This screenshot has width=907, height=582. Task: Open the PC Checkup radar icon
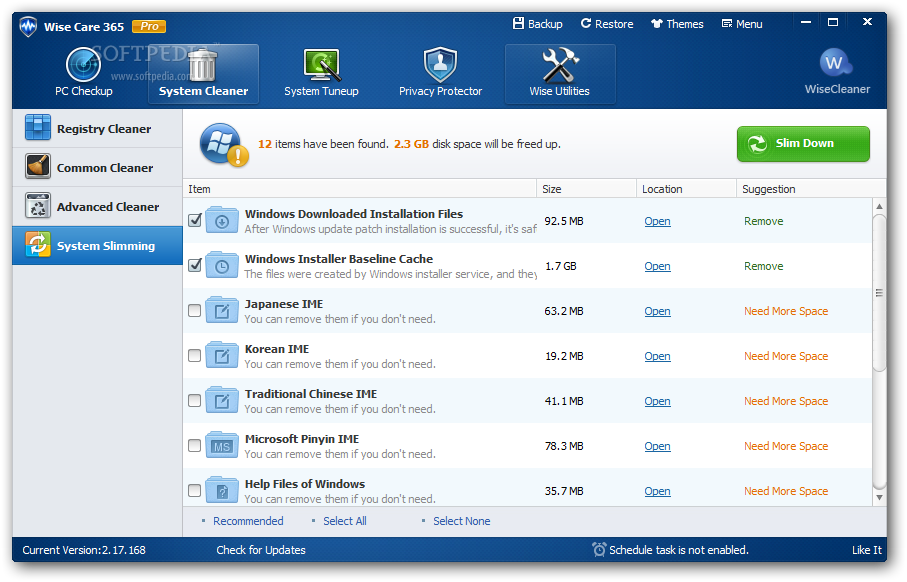coord(83,64)
